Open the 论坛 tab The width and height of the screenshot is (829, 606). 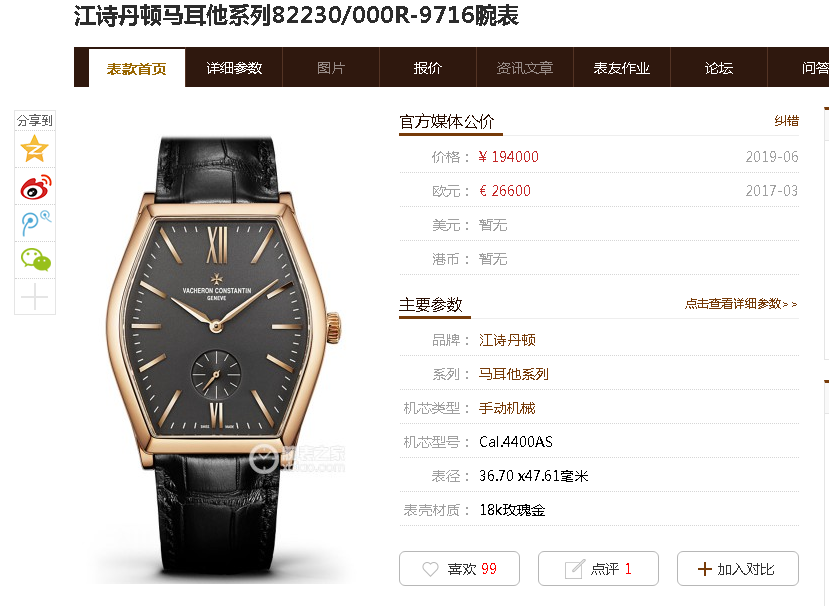719,68
